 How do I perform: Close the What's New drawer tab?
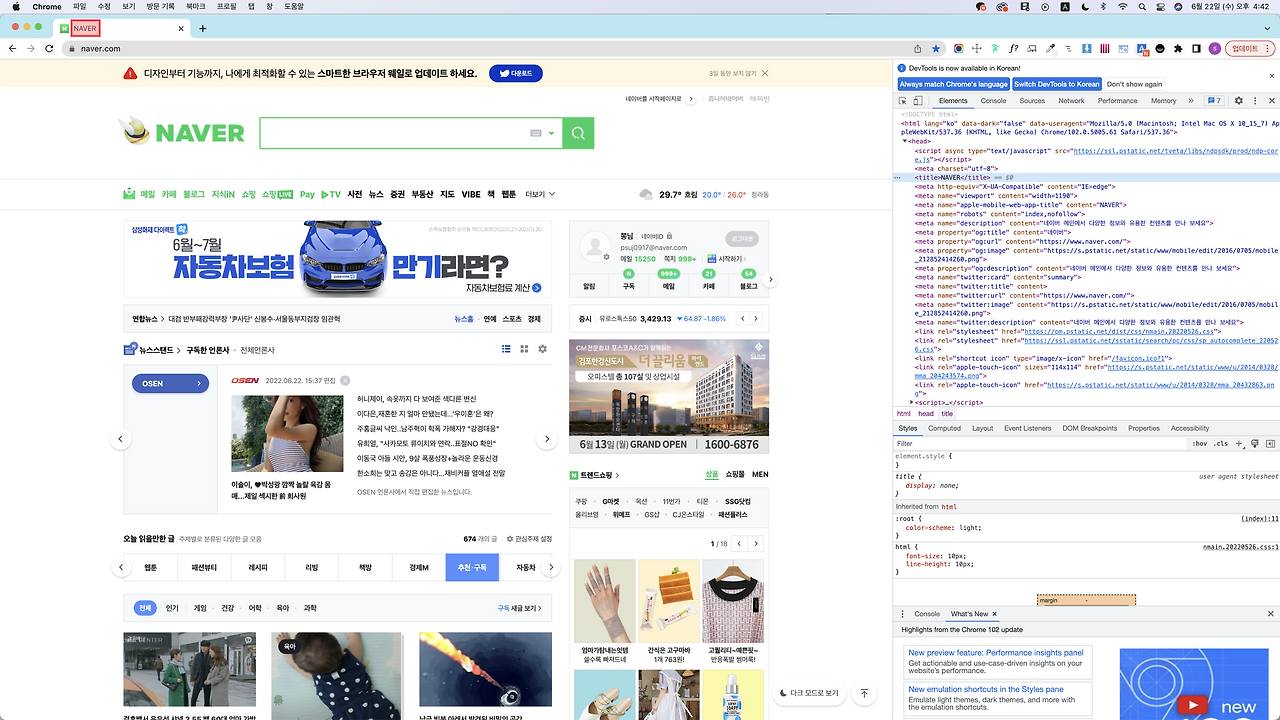(997, 614)
